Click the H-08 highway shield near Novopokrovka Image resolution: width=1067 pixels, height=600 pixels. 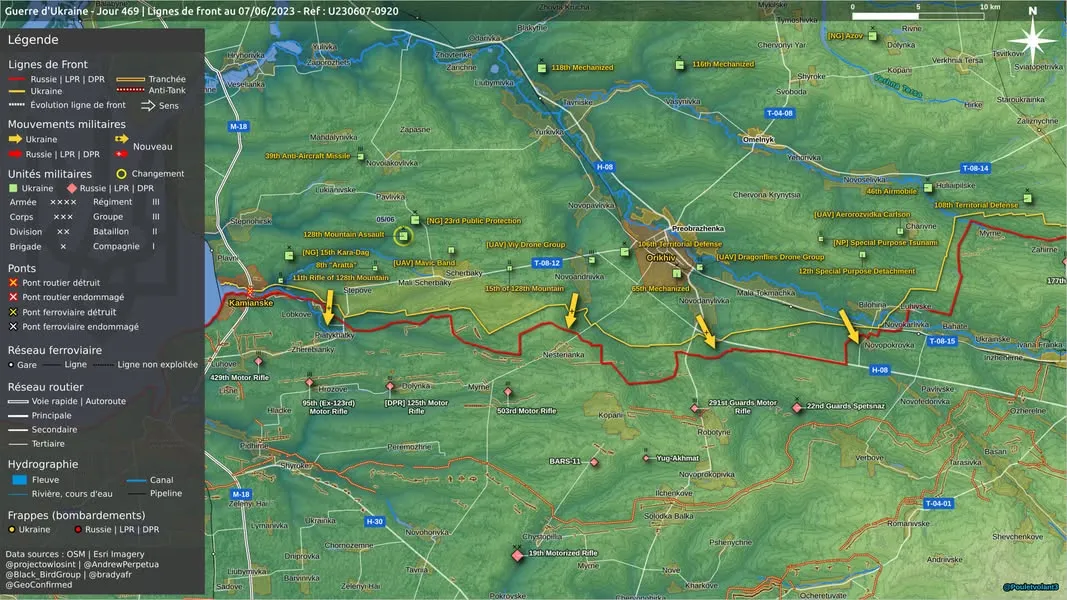pyautogui.click(x=879, y=370)
